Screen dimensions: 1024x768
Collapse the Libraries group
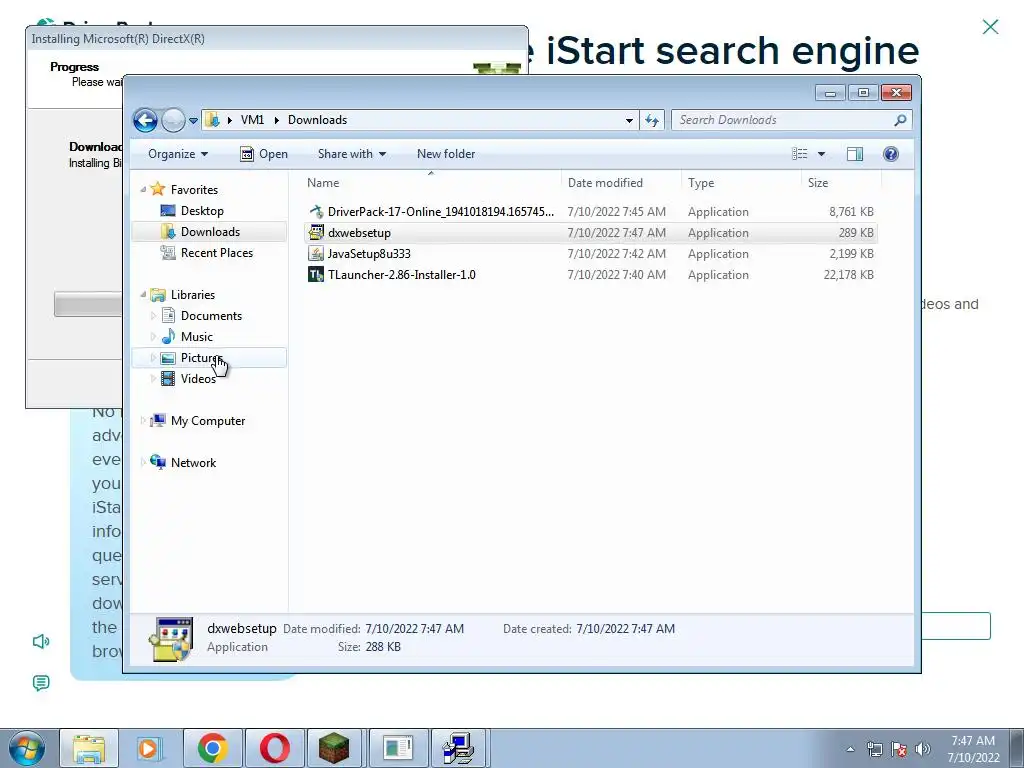click(143, 295)
